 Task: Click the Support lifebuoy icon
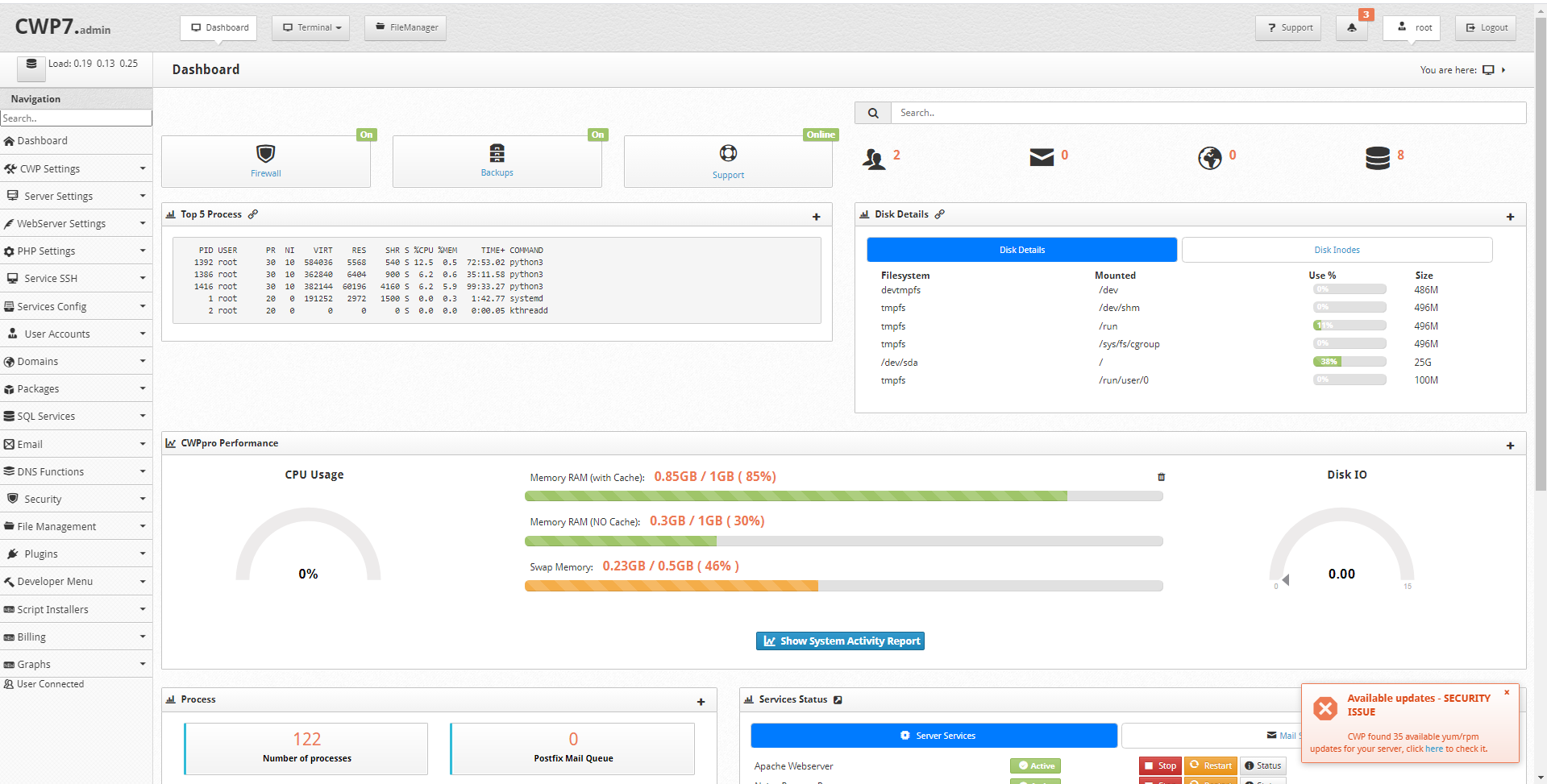tap(728, 153)
